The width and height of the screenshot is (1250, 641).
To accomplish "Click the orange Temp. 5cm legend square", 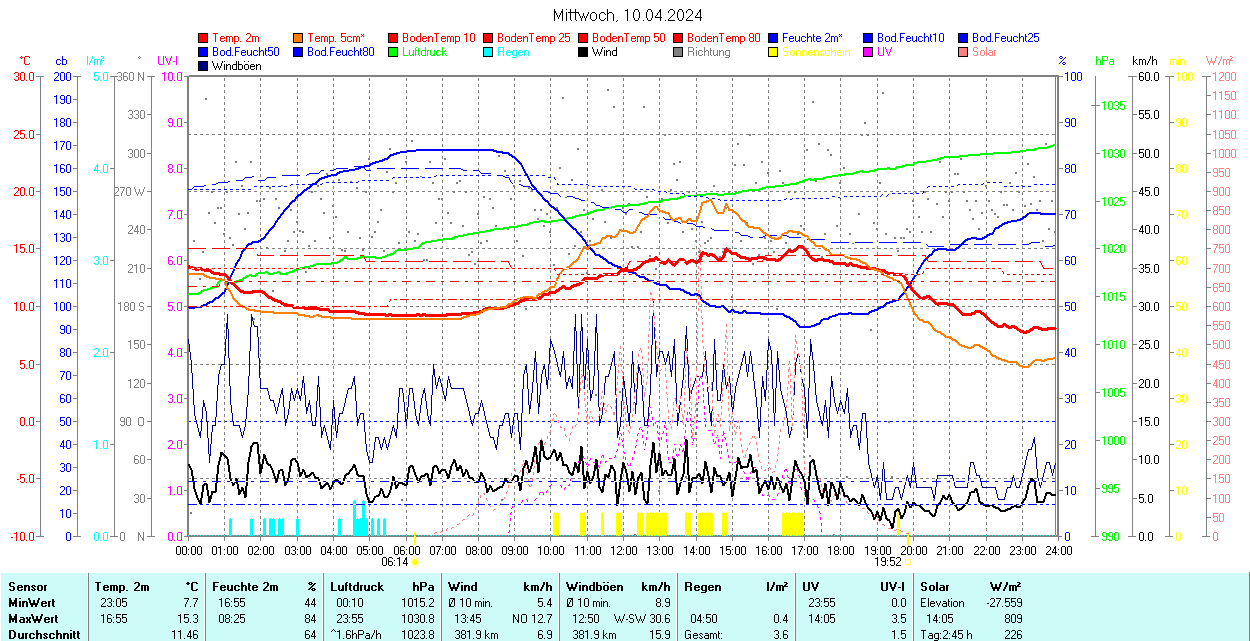I will pos(299,38).
